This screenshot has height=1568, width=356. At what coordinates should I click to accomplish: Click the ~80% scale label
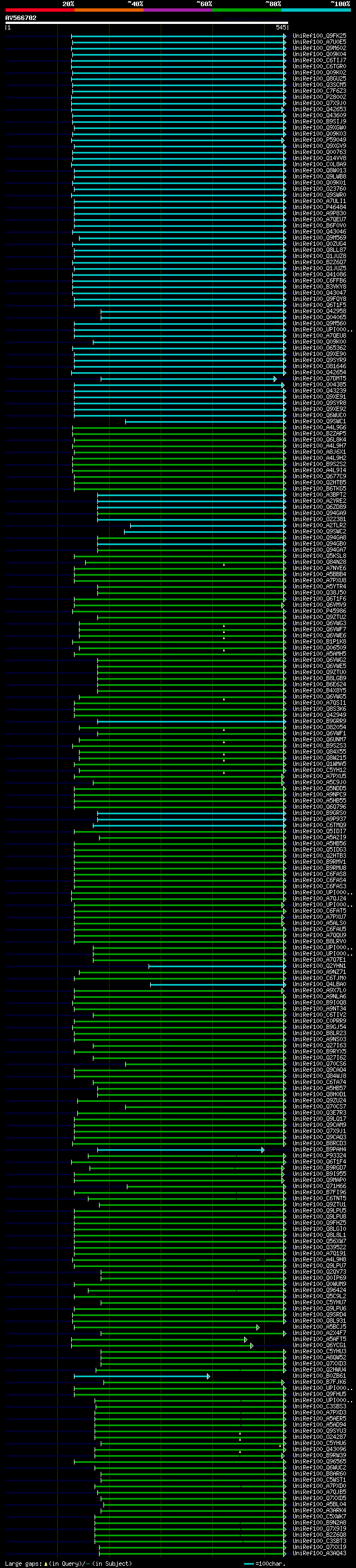point(273,4)
